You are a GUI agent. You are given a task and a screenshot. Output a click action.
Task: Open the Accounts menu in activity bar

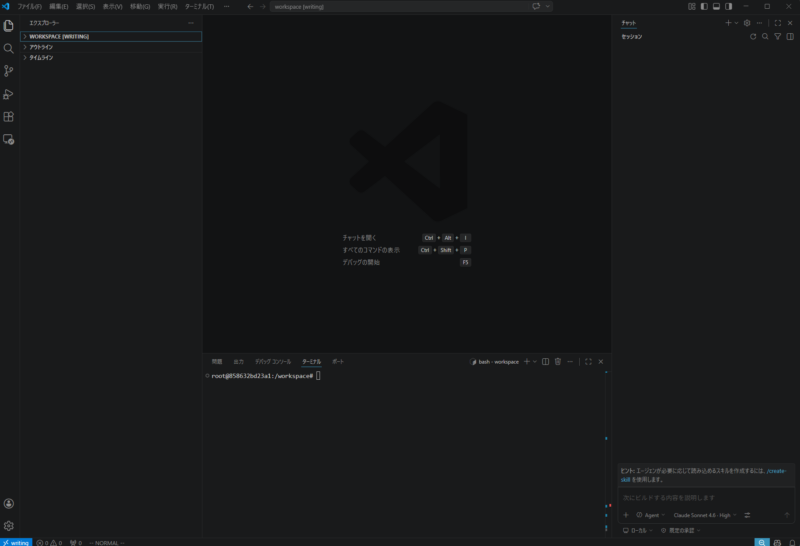9,504
